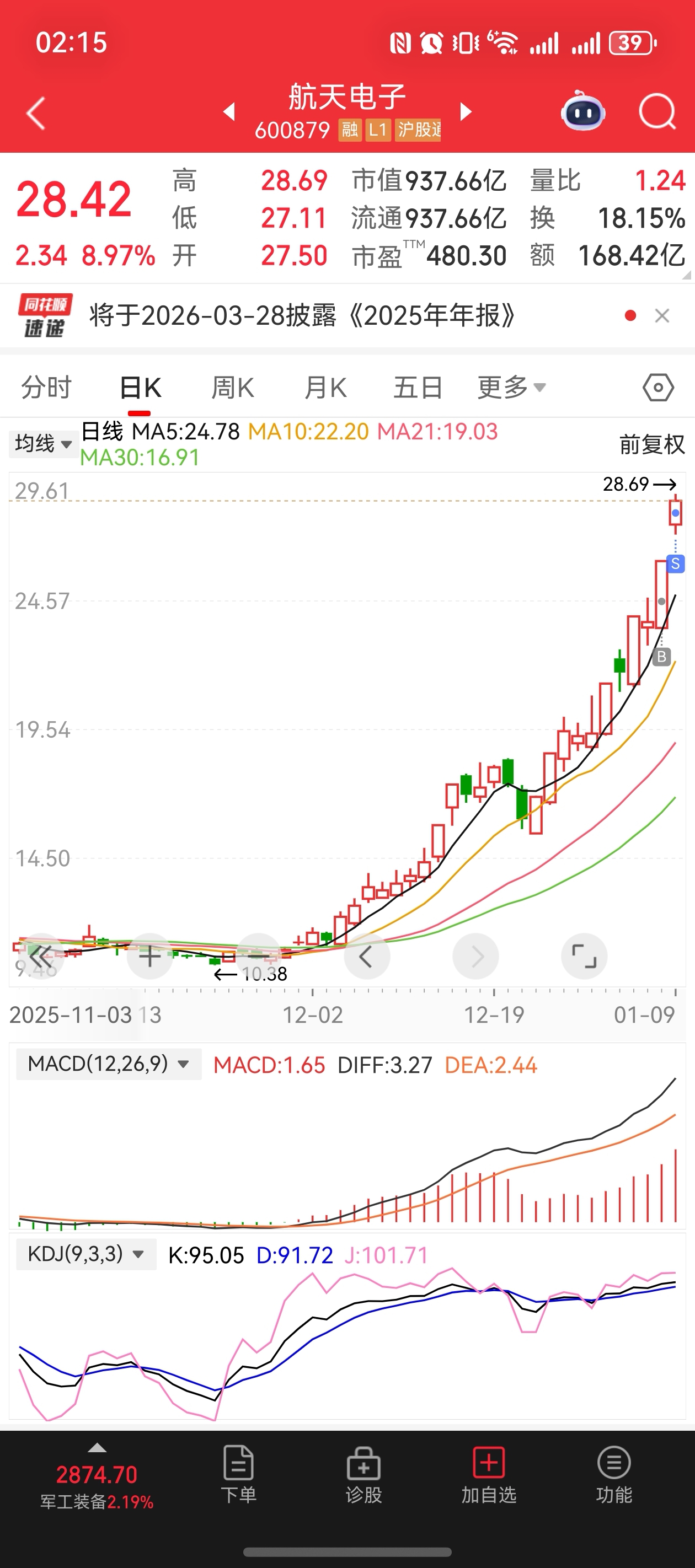Open 更多 more periods dropdown
695x1568 pixels.
[x=512, y=388]
